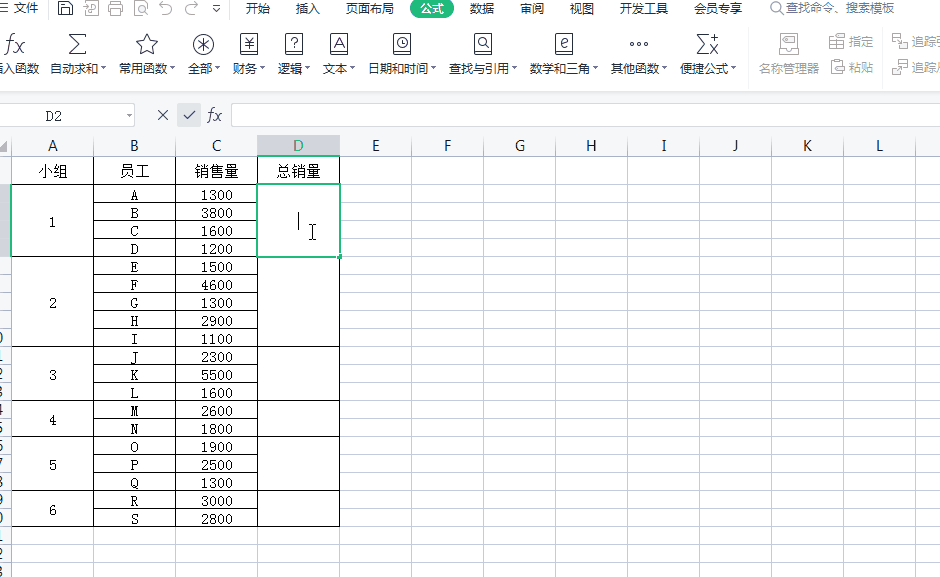Expand the 自动求和 dropdown arrow

(x=103, y=68)
